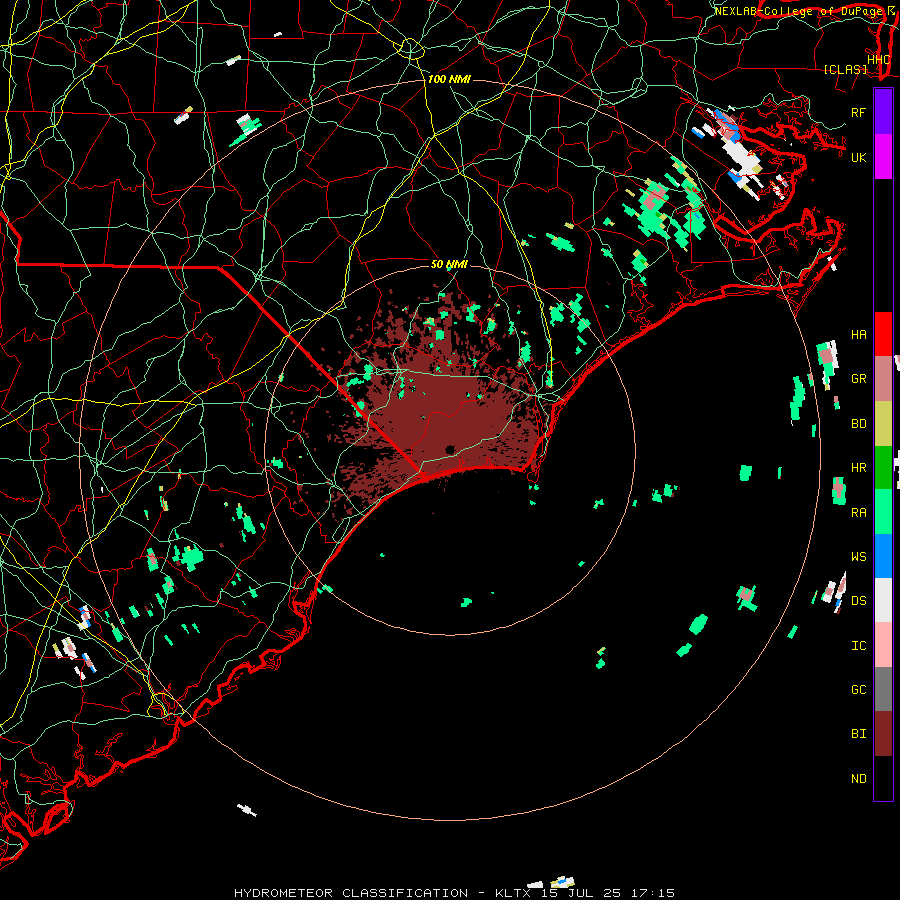Click the RF legend label
This screenshot has height=900, width=900.
pos(858,112)
